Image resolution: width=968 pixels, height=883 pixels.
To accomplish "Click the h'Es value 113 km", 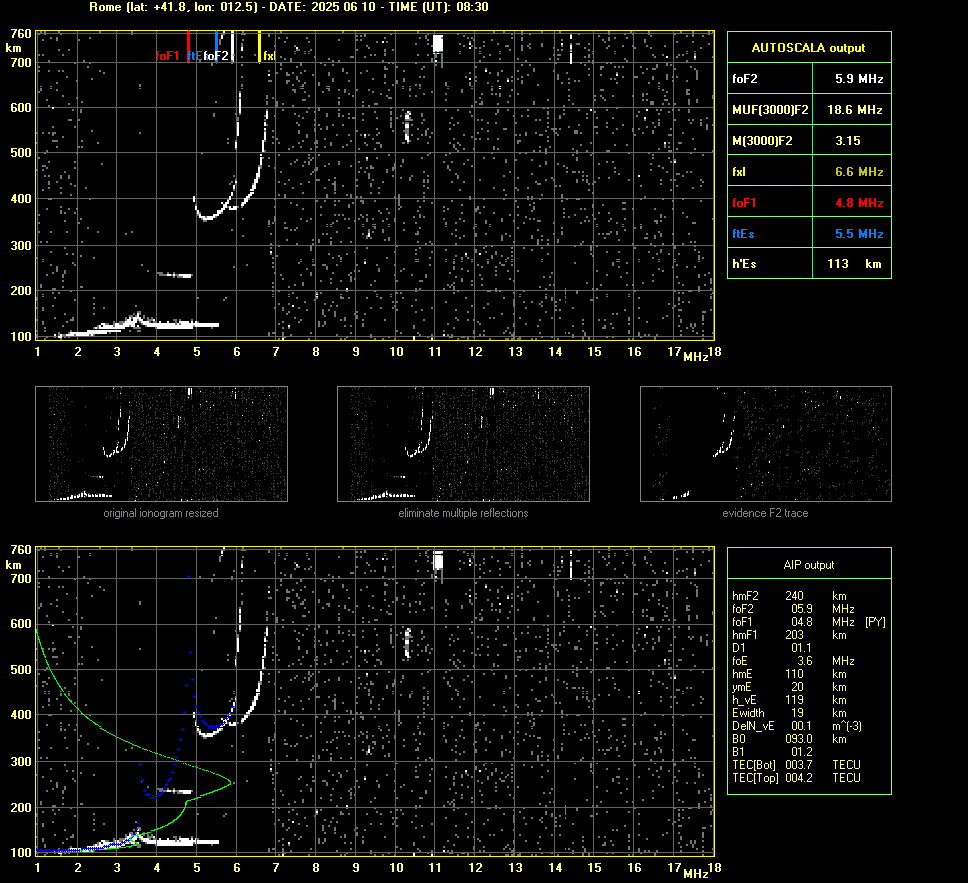I will (x=854, y=264).
